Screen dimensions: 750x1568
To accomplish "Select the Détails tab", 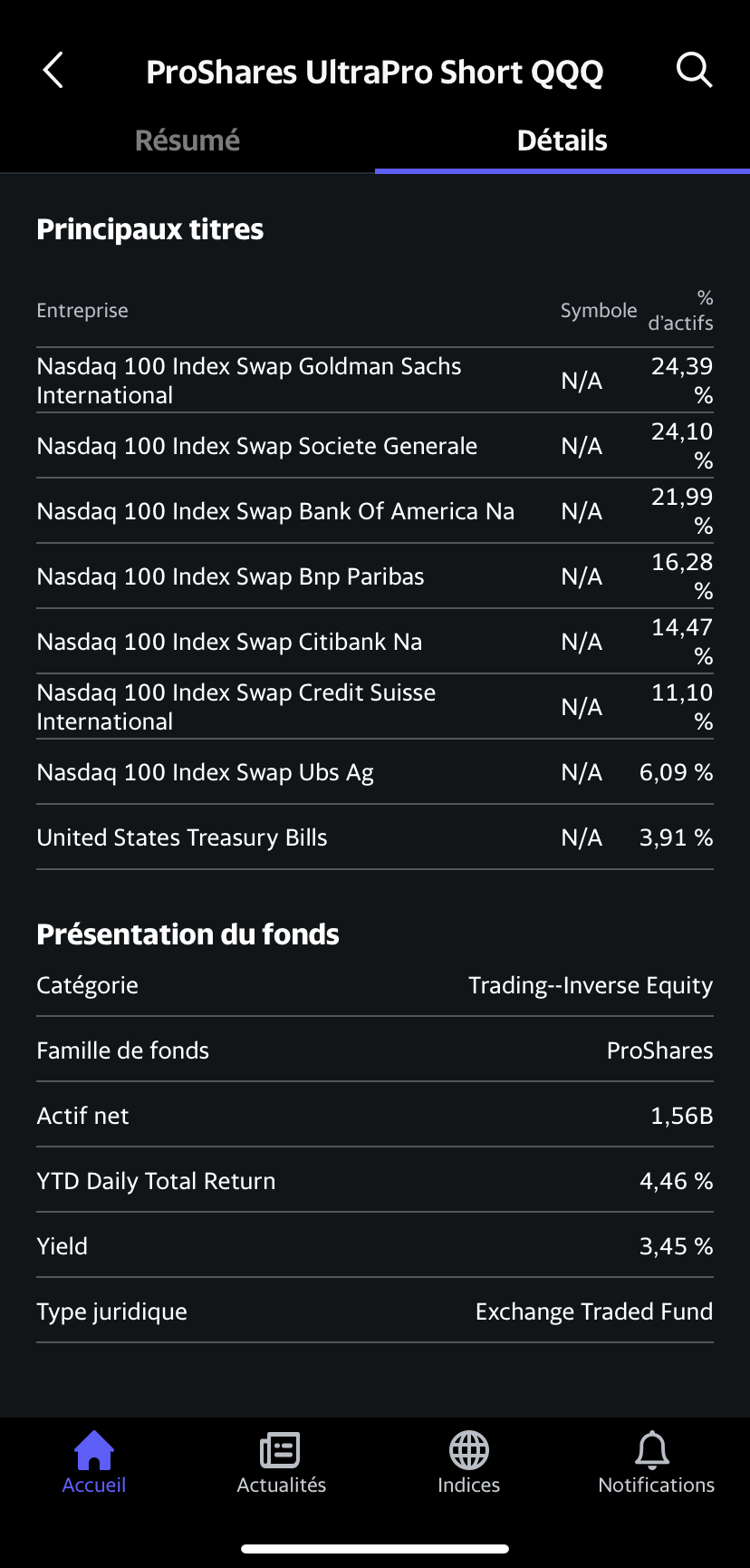I will pyautogui.click(x=562, y=140).
